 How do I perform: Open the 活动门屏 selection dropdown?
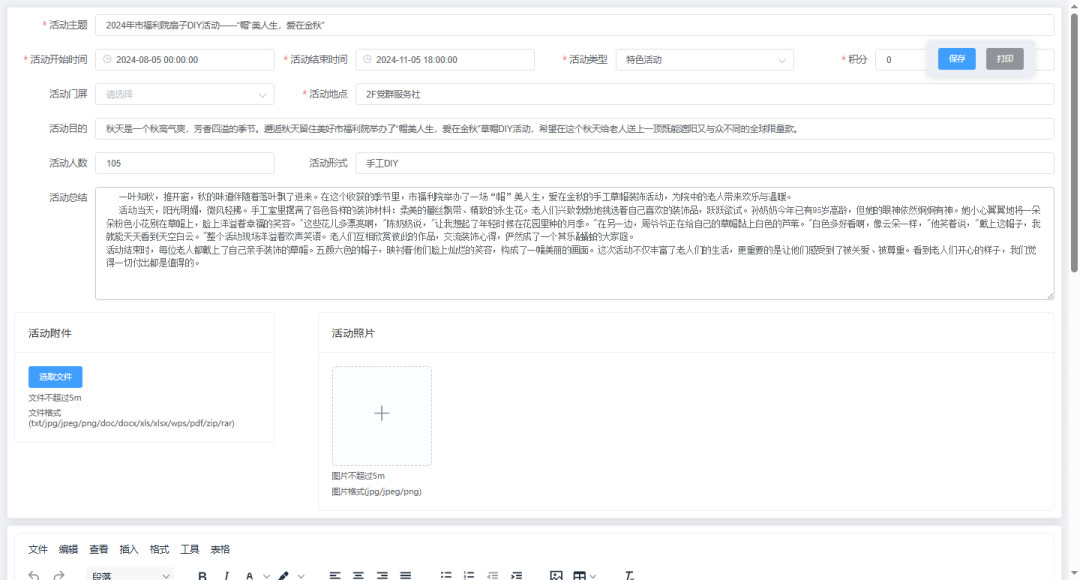pos(185,92)
